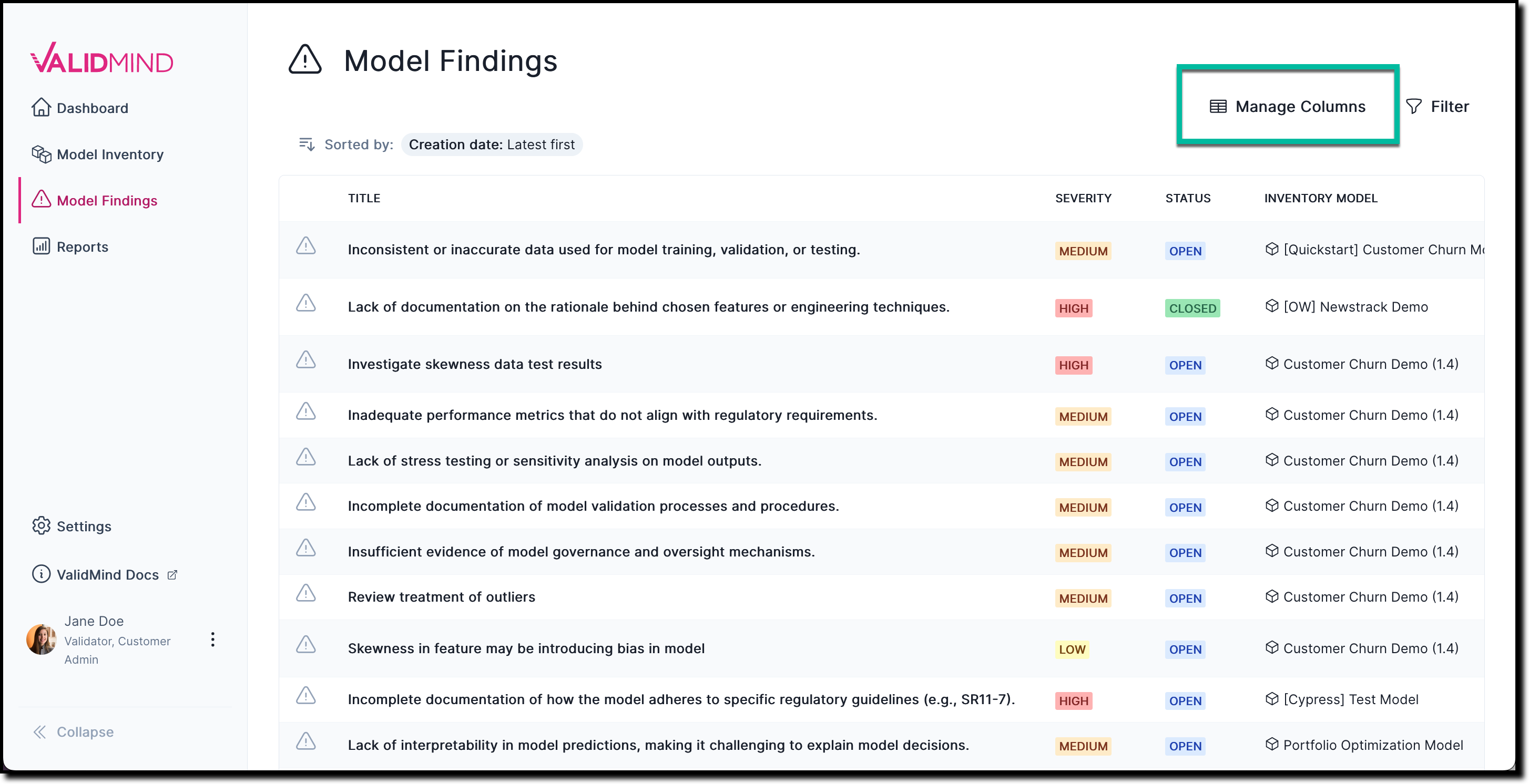Open the Creation date sort dropdown
Viewport: 1529px width, 784px height.
point(492,144)
